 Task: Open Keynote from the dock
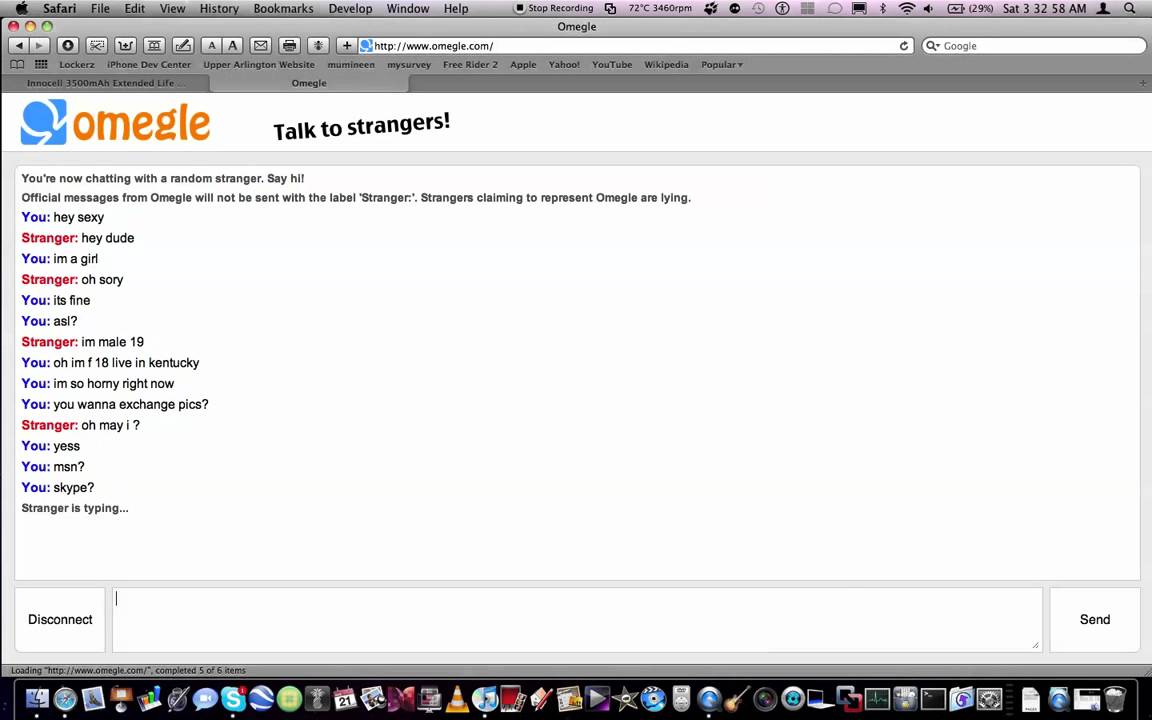[120, 699]
